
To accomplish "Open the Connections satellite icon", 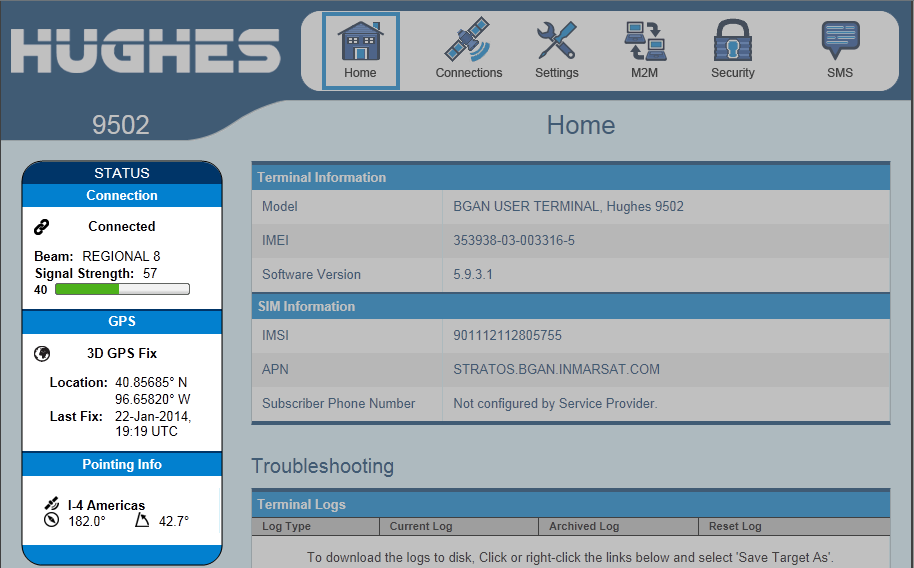I will pyautogui.click(x=468, y=41).
